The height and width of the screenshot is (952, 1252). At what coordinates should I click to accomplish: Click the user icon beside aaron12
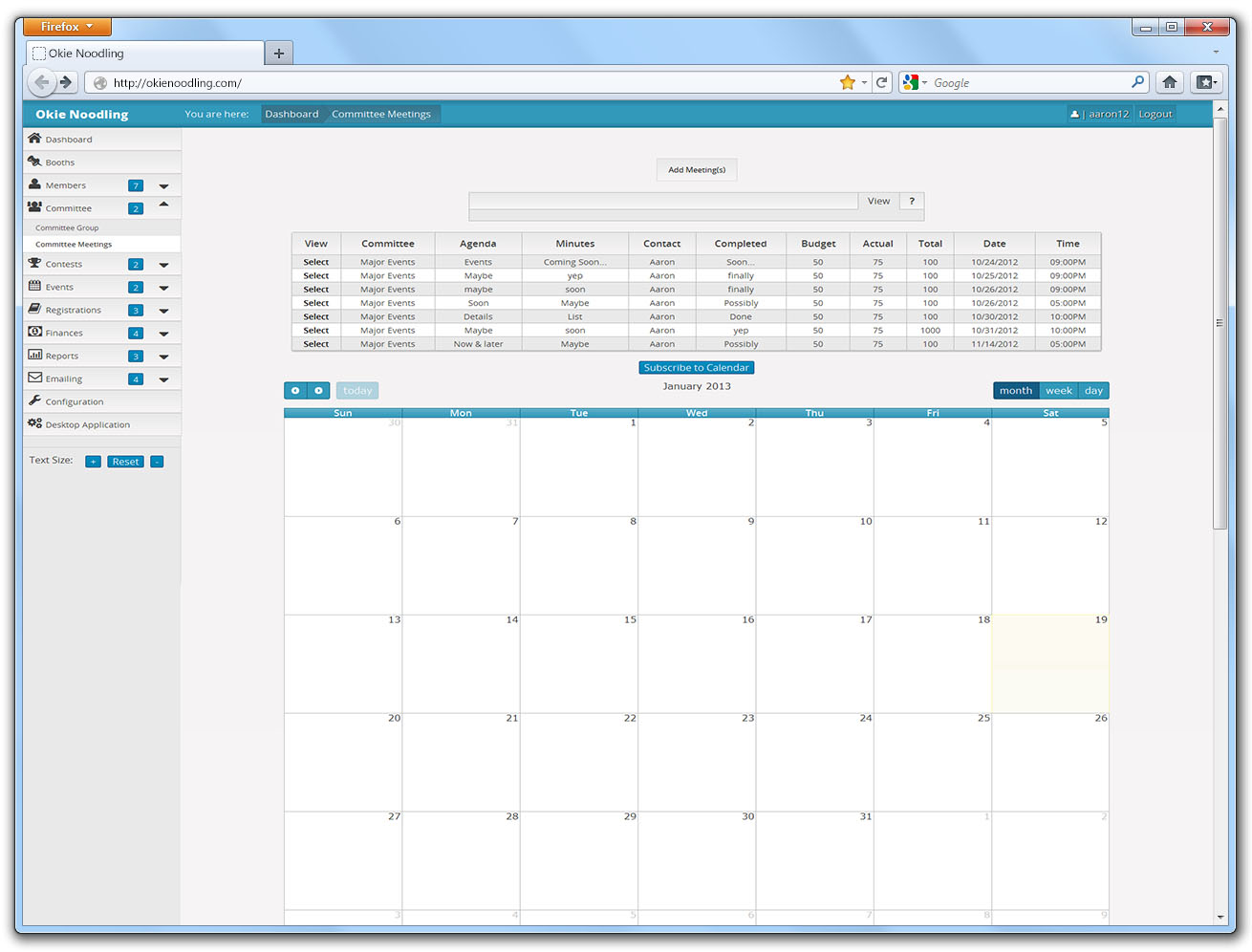[1074, 114]
